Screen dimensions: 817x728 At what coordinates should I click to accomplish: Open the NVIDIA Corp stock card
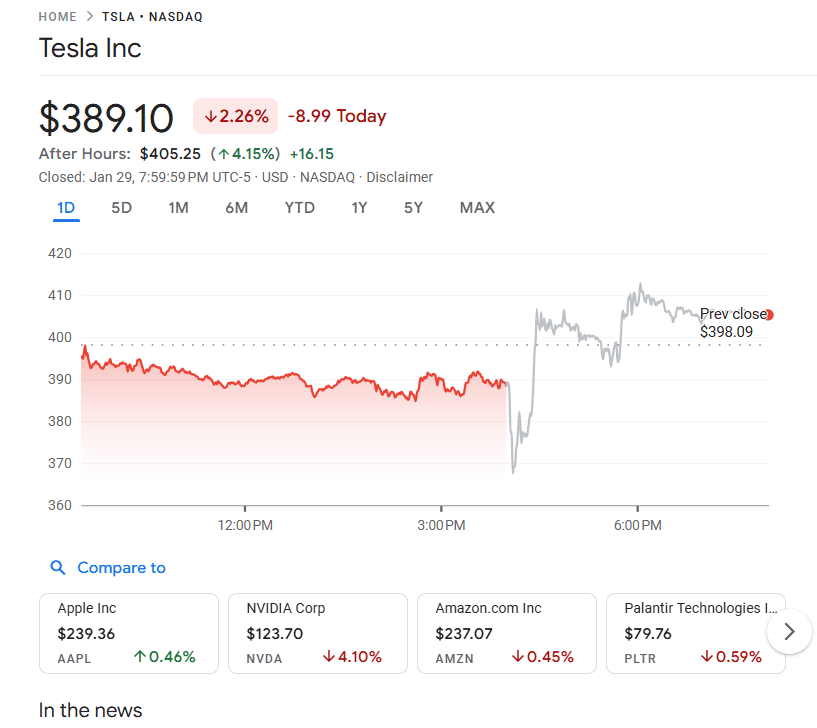coord(317,632)
